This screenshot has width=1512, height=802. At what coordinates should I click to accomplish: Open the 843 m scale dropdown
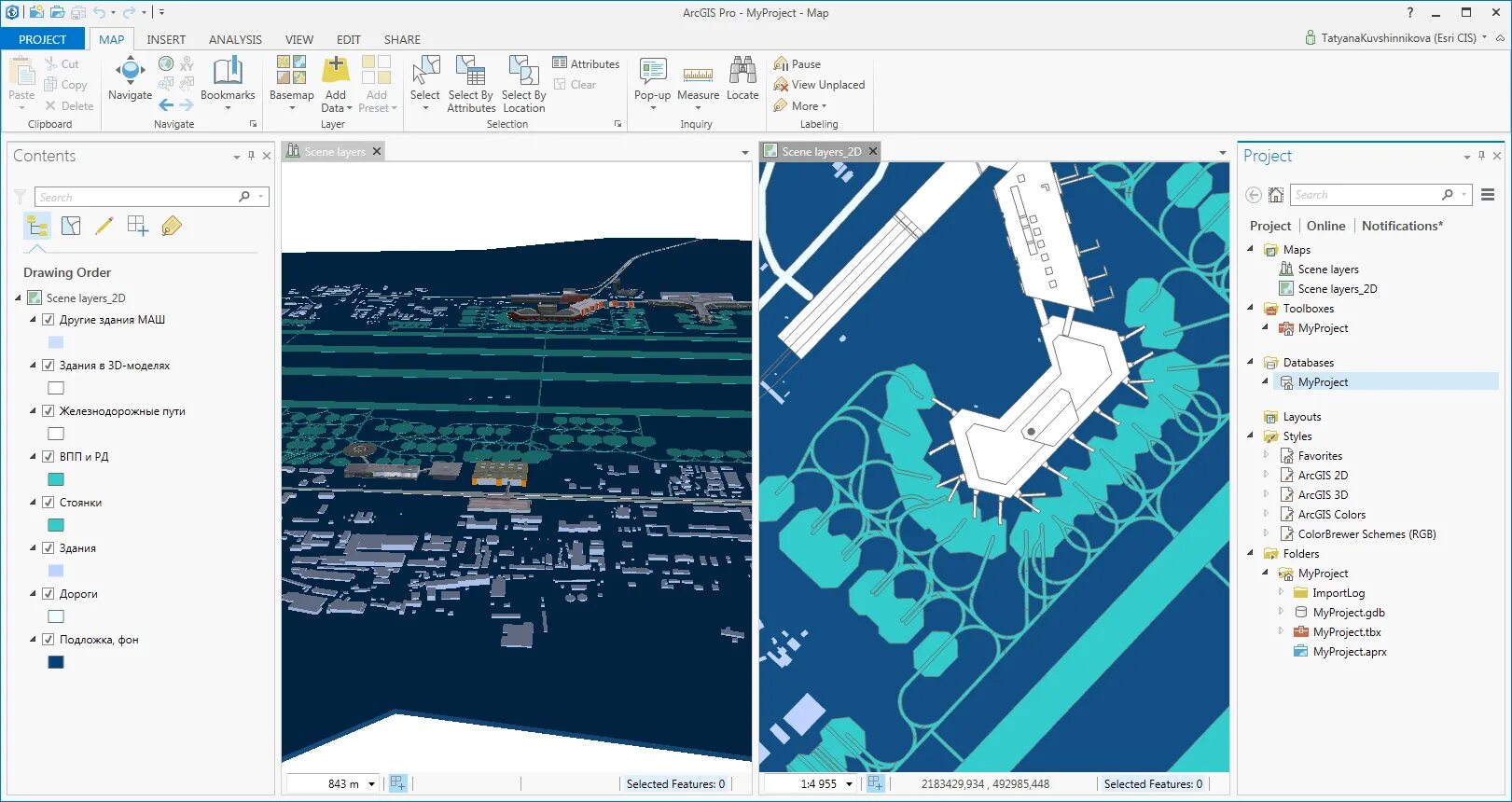pos(371,784)
